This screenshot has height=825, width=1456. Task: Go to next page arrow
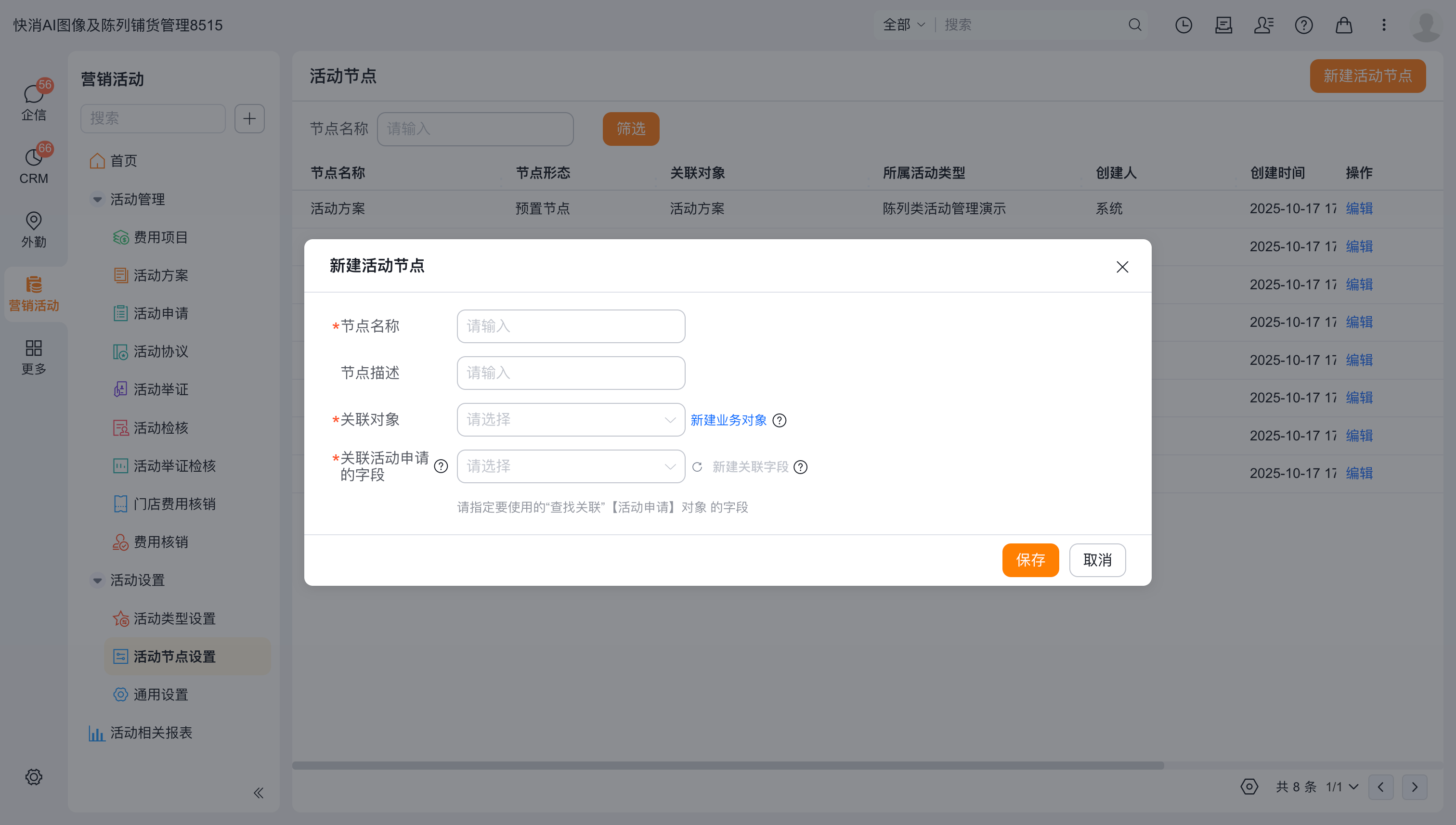[x=1415, y=787]
